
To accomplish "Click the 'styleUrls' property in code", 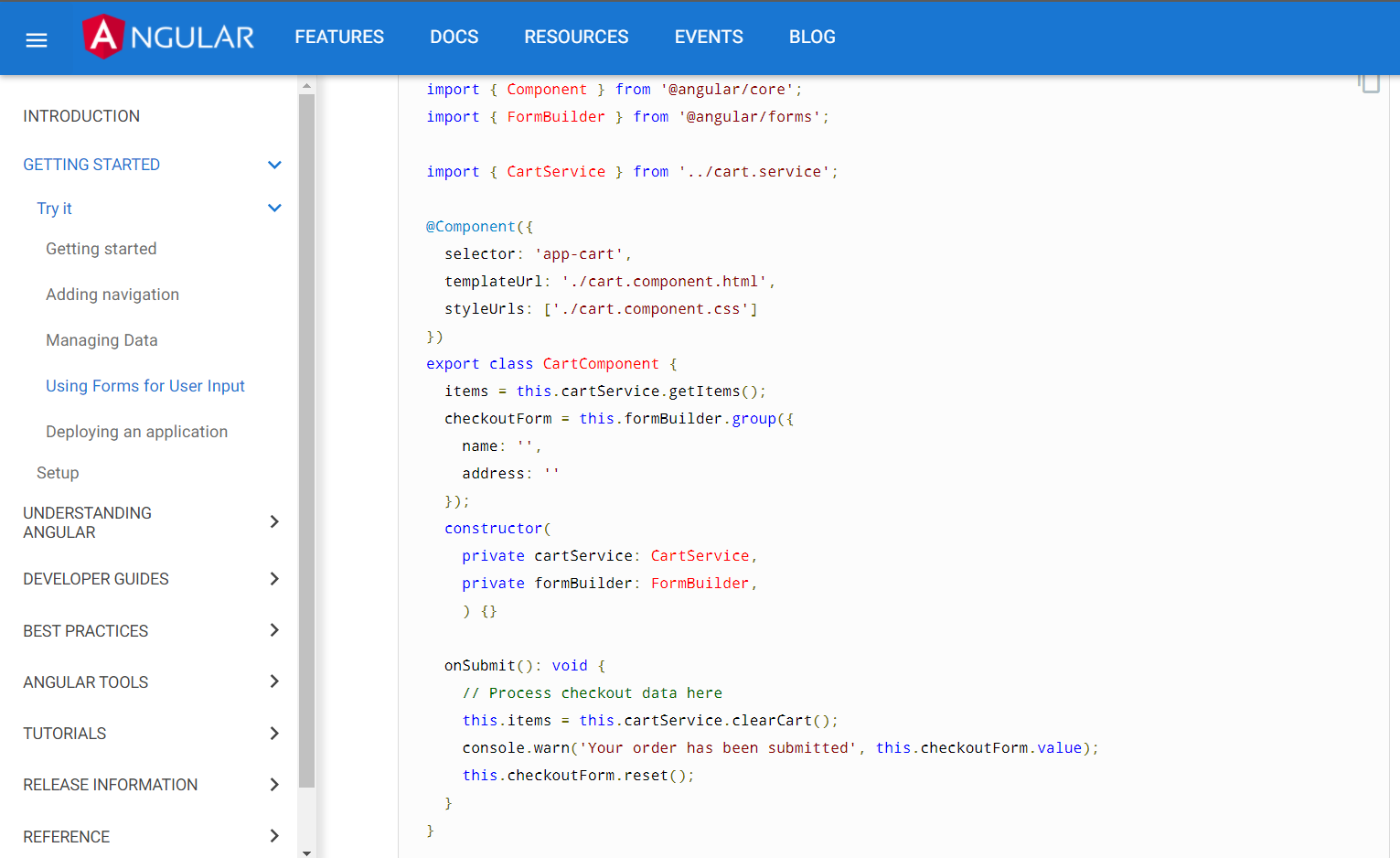I will click(485, 309).
